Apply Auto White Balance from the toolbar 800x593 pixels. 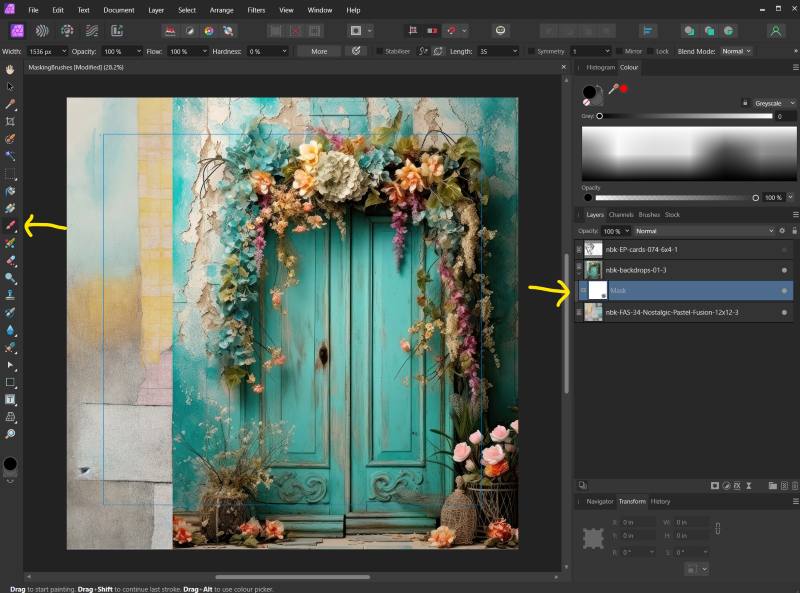tap(228, 31)
